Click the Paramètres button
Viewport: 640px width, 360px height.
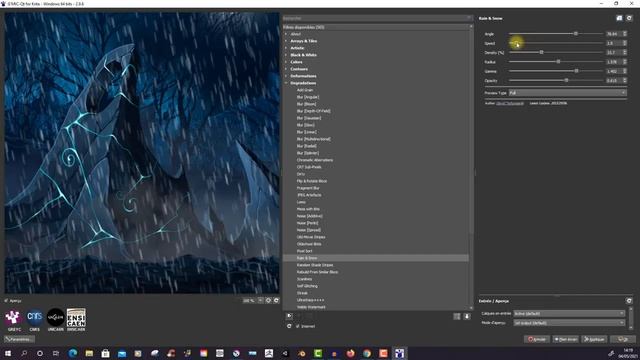(19, 339)
